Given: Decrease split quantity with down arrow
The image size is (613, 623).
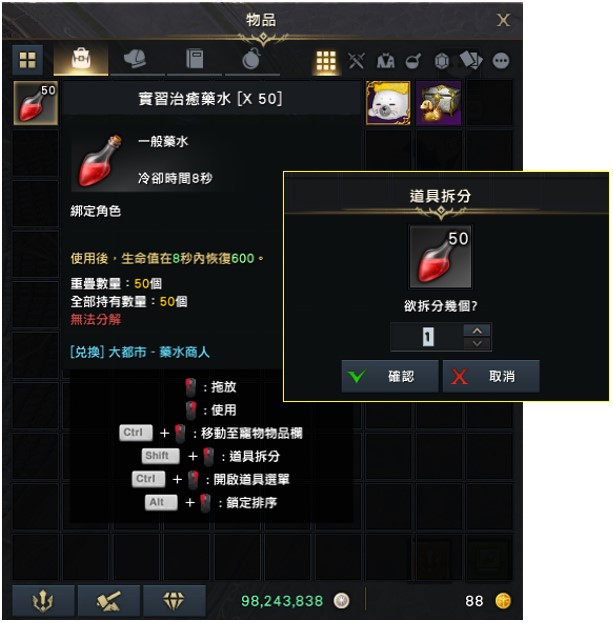Looking at the screenshot, I should click(x=477, y=344).
